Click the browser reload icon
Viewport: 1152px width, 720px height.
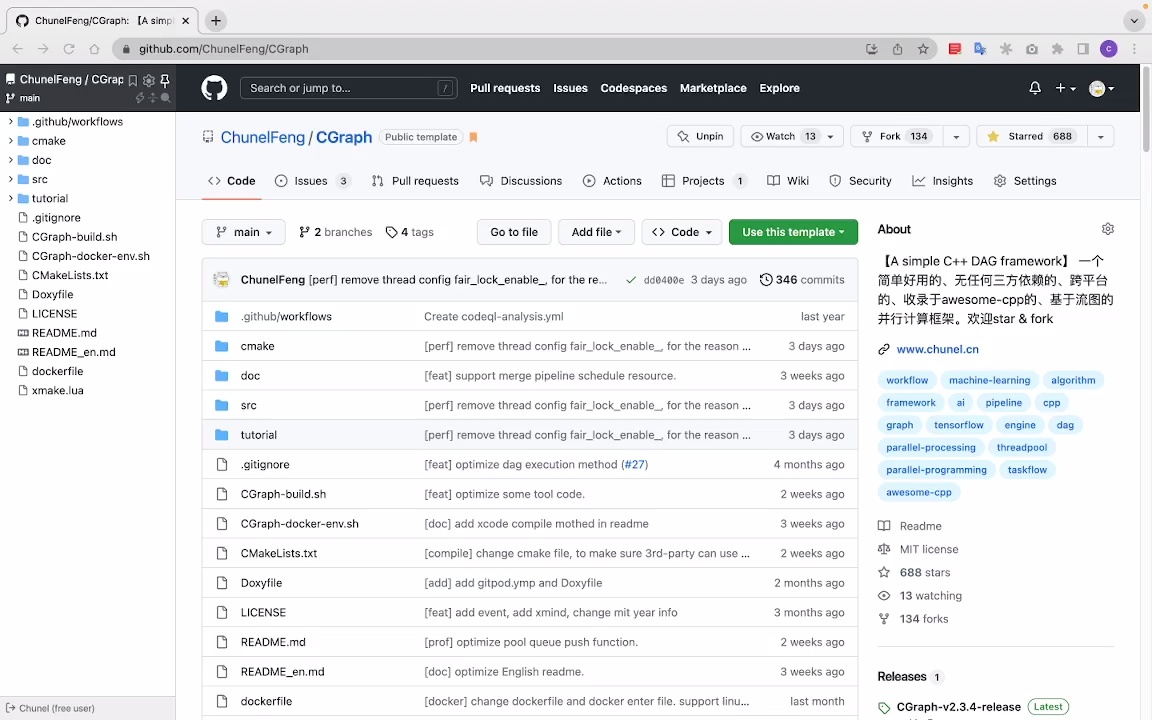pos(69,48)
